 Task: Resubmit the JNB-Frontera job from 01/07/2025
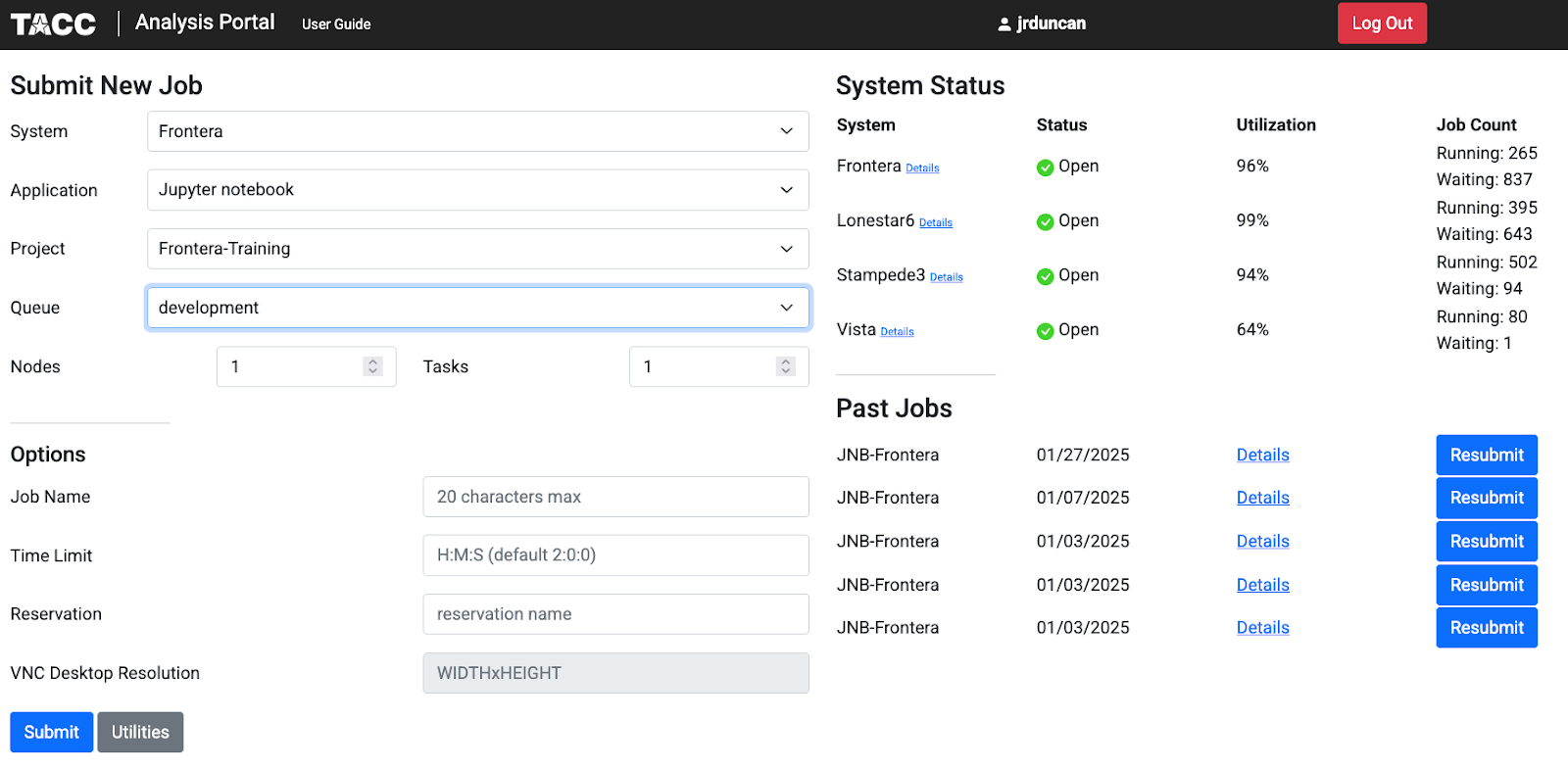(1487, 498)
